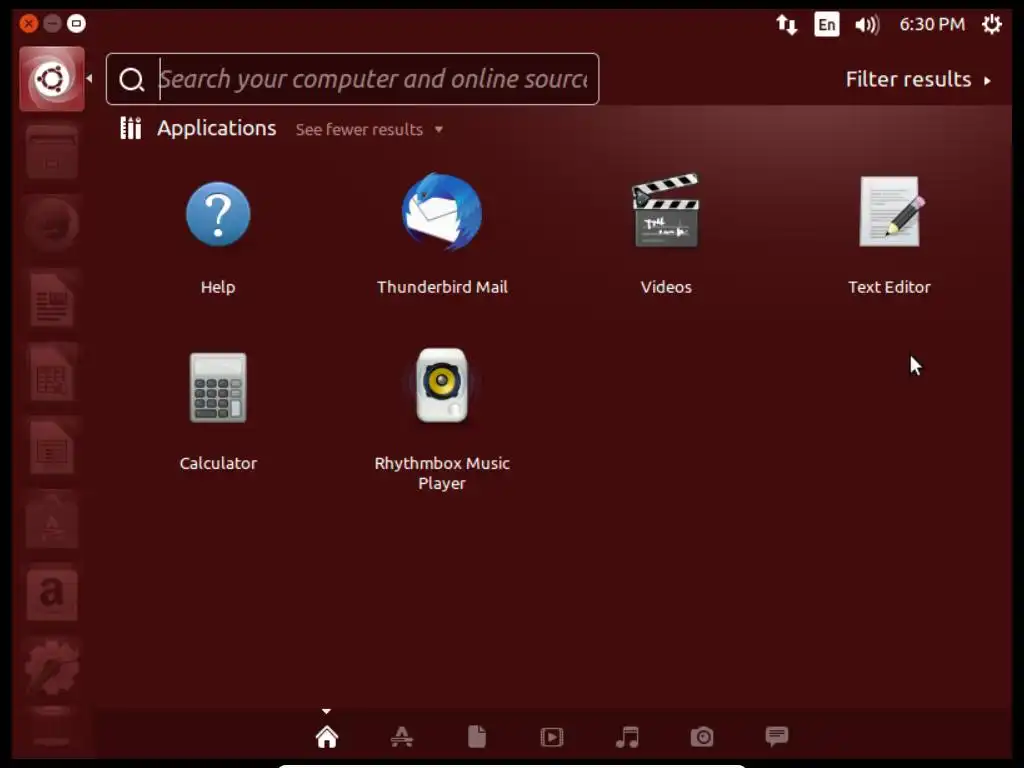Screen dimensions: 1024x768
Task: Open LibreOffice Impress from the launcher
Action: [52, 447]
